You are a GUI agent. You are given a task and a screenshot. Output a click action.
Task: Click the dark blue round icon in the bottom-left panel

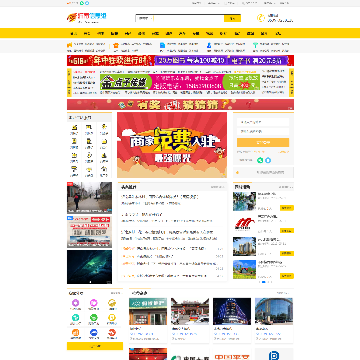(94, 332)
